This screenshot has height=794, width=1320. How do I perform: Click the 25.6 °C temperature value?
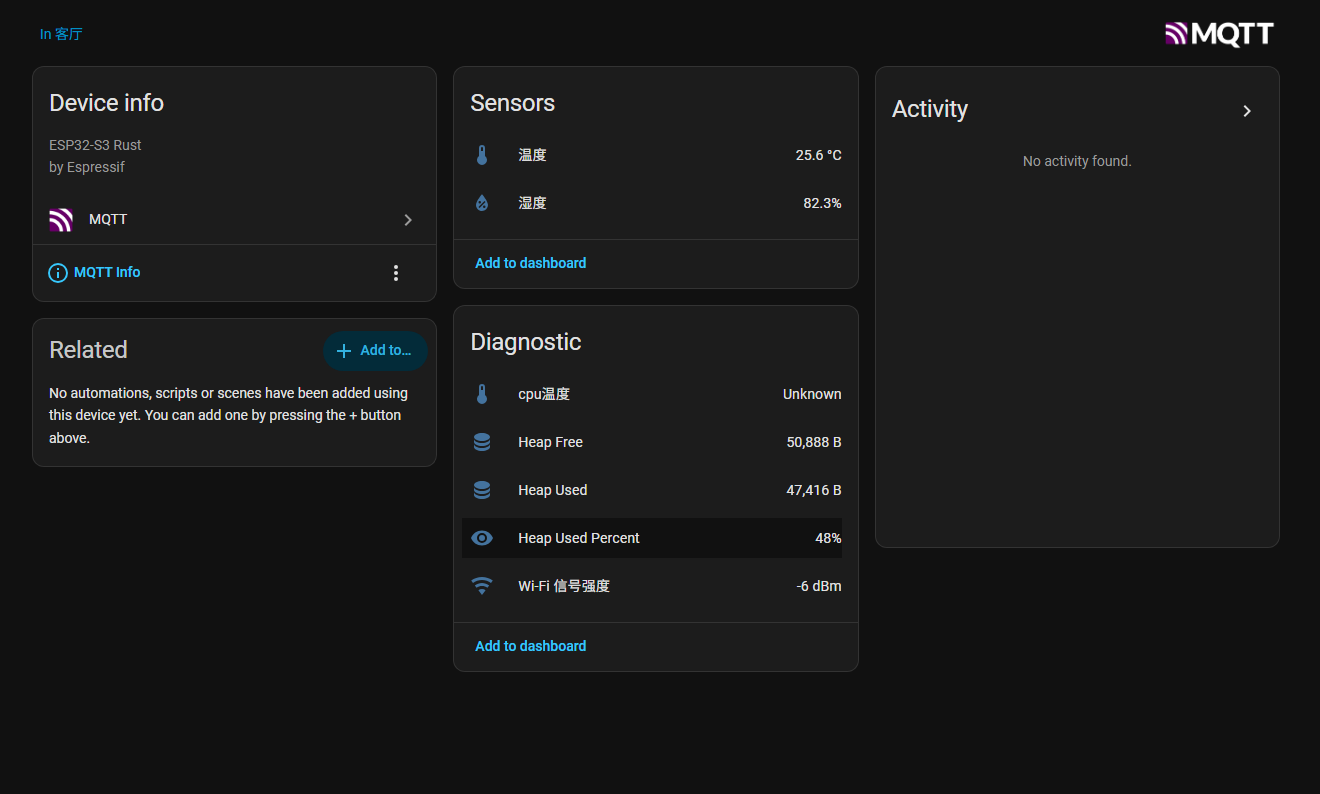818,155
